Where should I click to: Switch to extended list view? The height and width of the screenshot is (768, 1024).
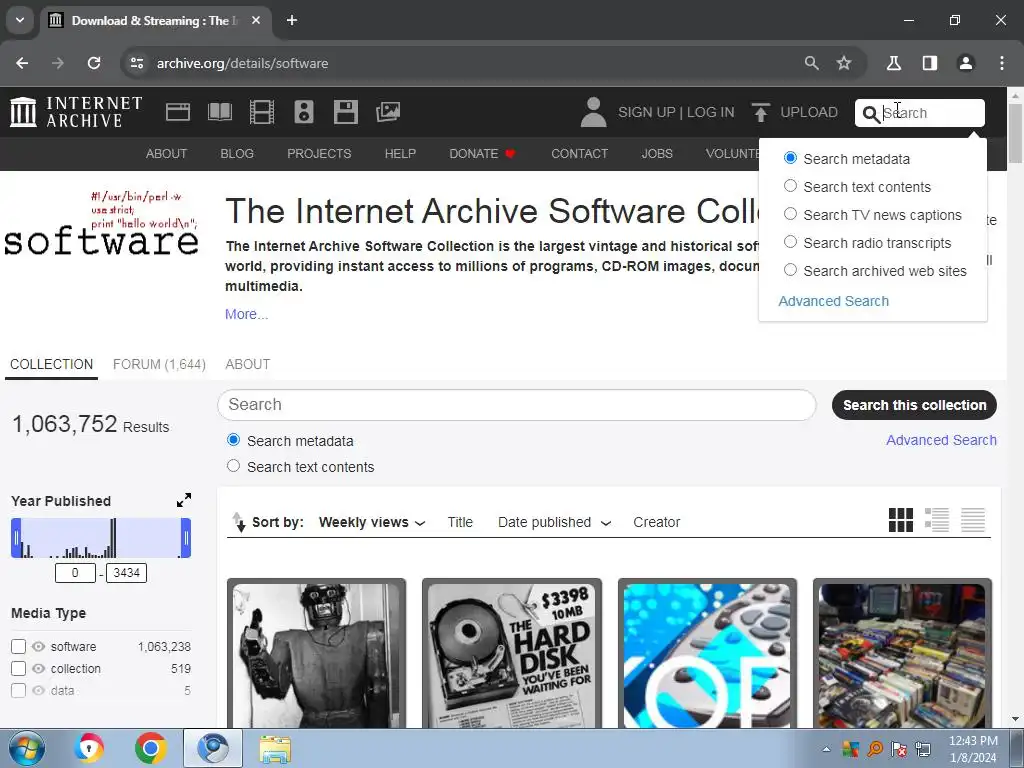click(936, 520)
